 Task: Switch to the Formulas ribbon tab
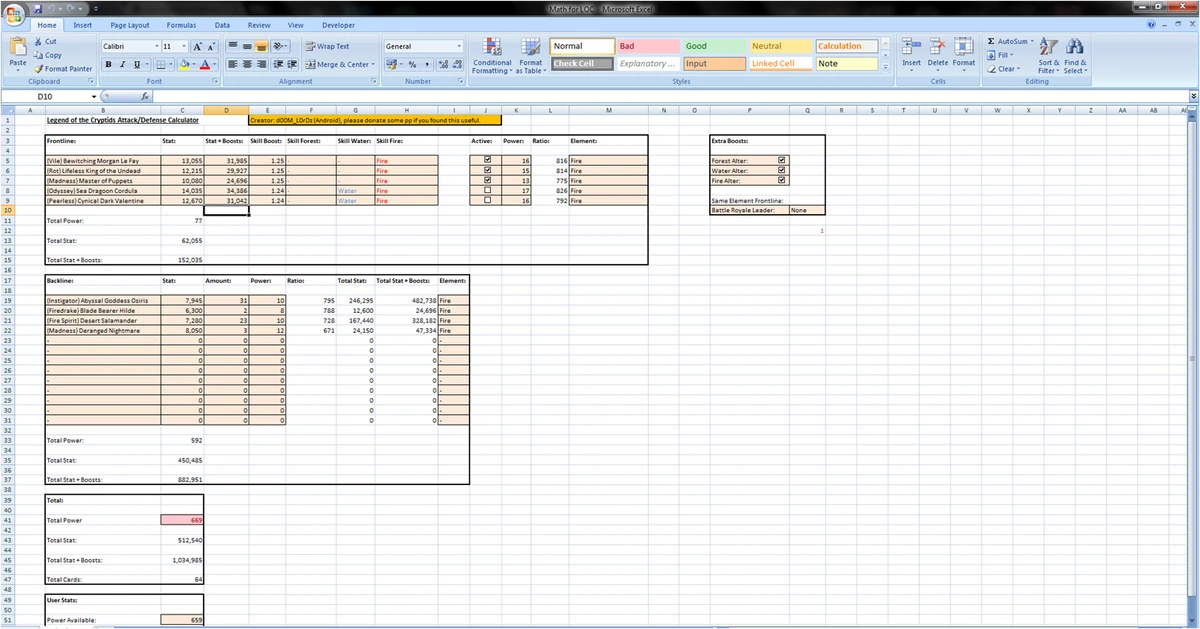(x=180, y=24)
